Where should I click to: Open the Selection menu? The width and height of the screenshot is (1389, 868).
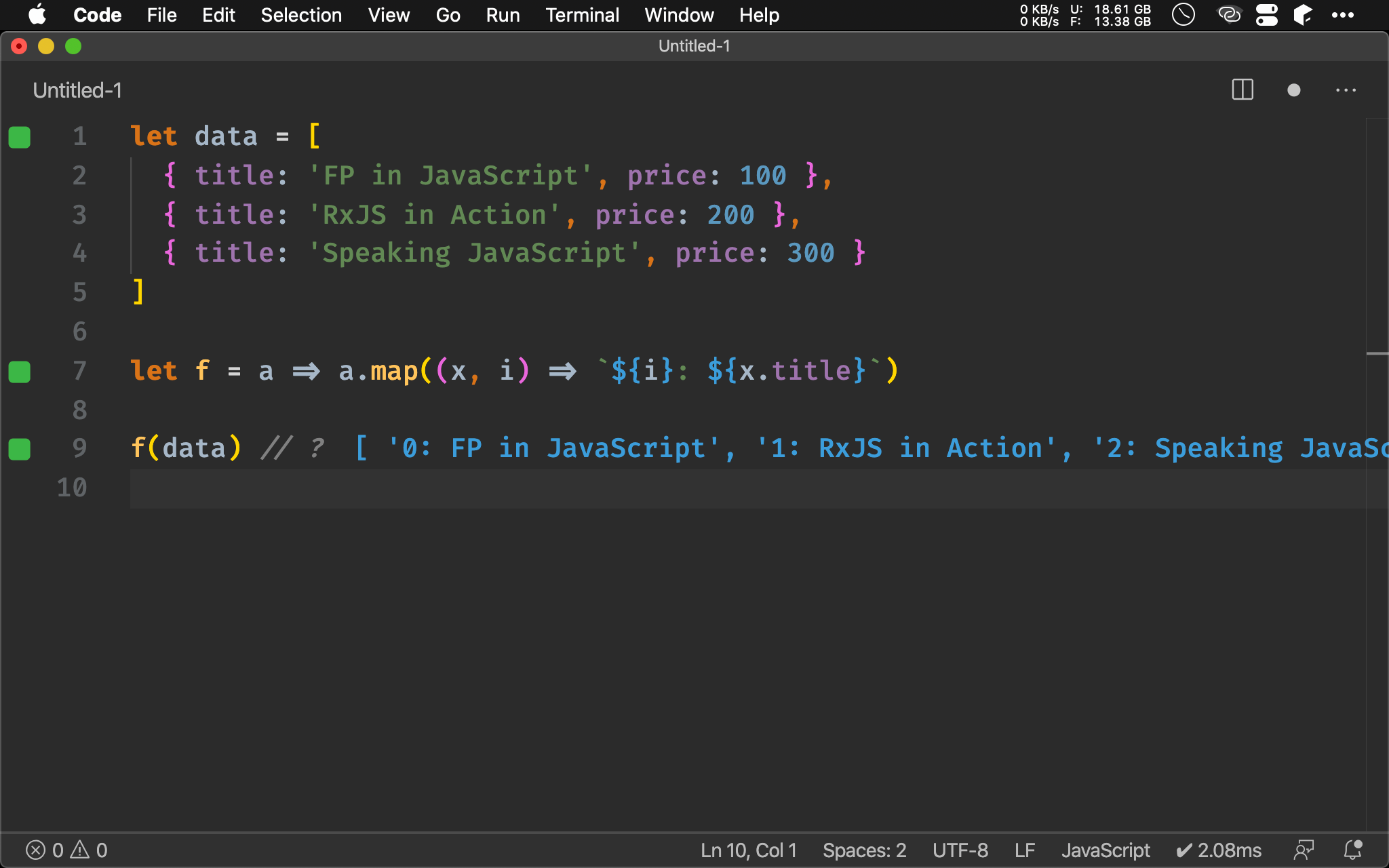coord(301,15)
